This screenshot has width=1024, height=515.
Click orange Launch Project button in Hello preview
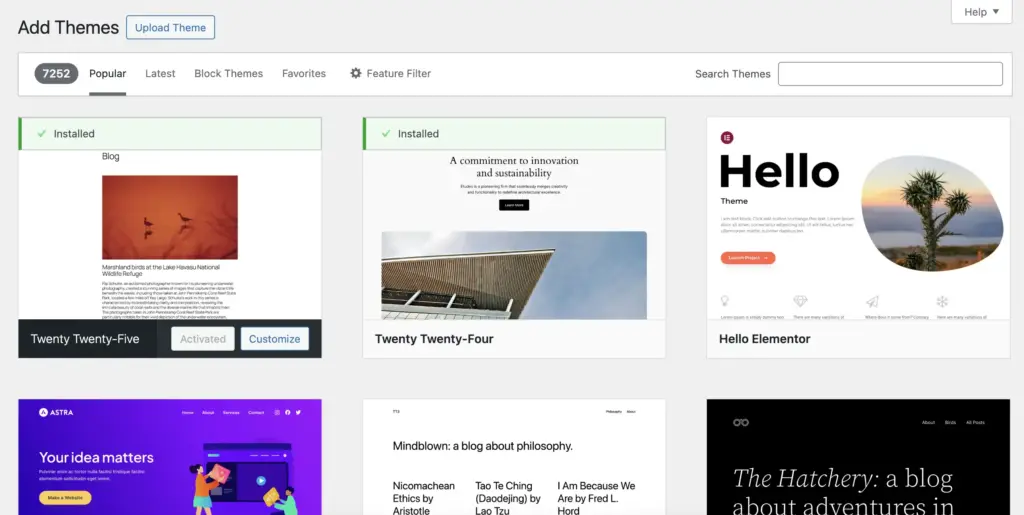coord(748,258)
